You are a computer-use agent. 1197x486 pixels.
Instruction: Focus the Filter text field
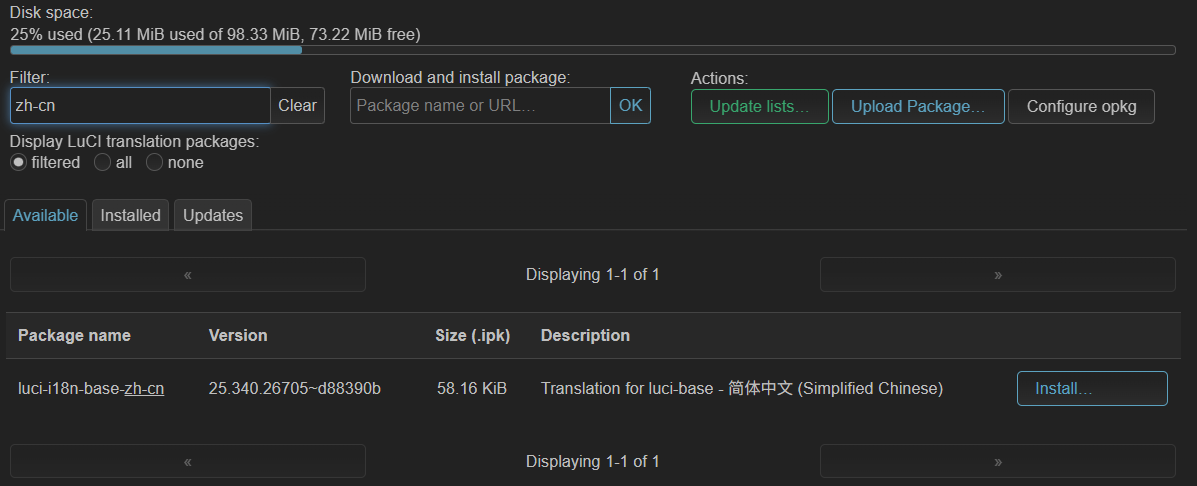click(x=140, y=106)
